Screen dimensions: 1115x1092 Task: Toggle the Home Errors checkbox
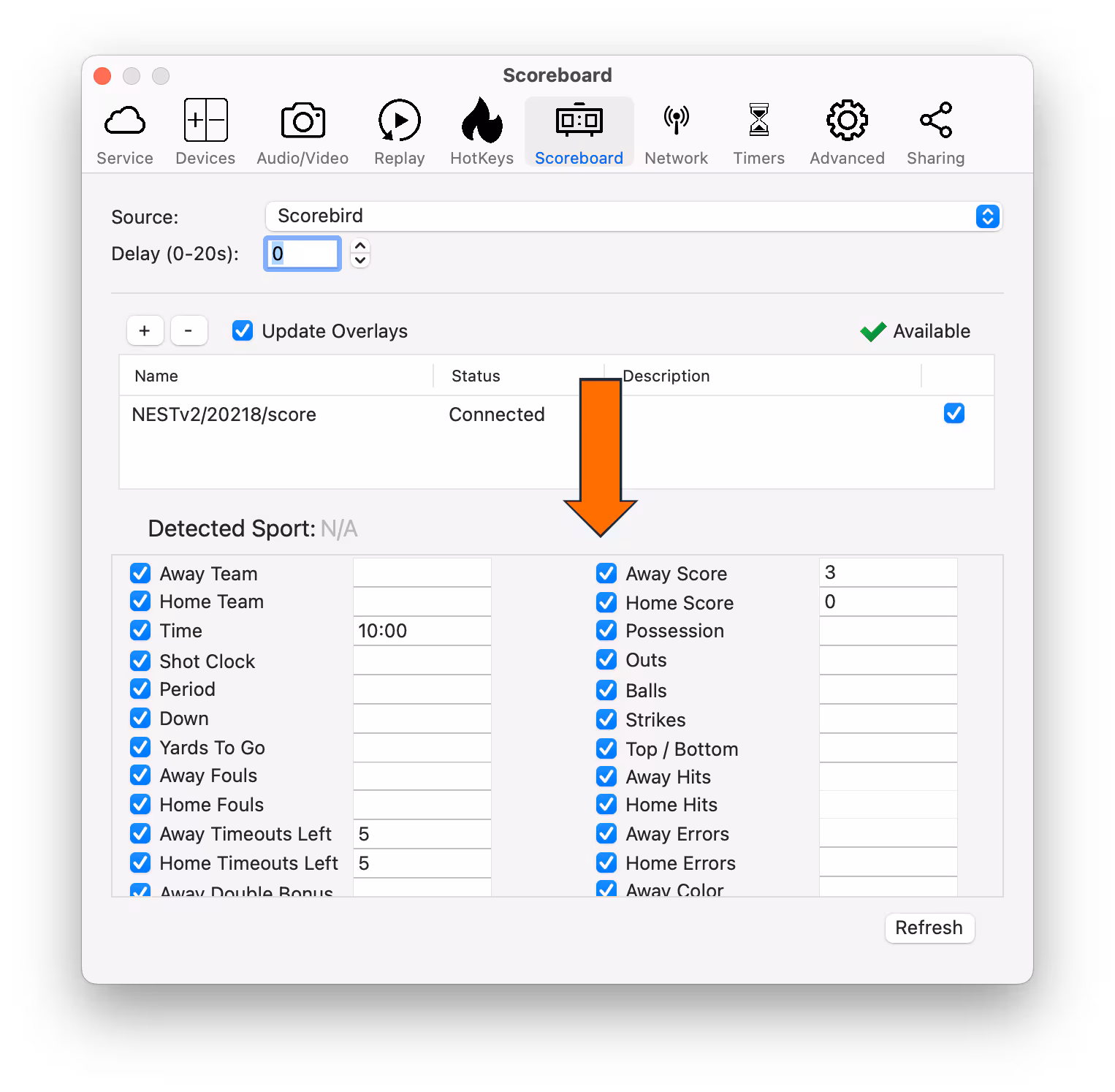click(606, 862)
